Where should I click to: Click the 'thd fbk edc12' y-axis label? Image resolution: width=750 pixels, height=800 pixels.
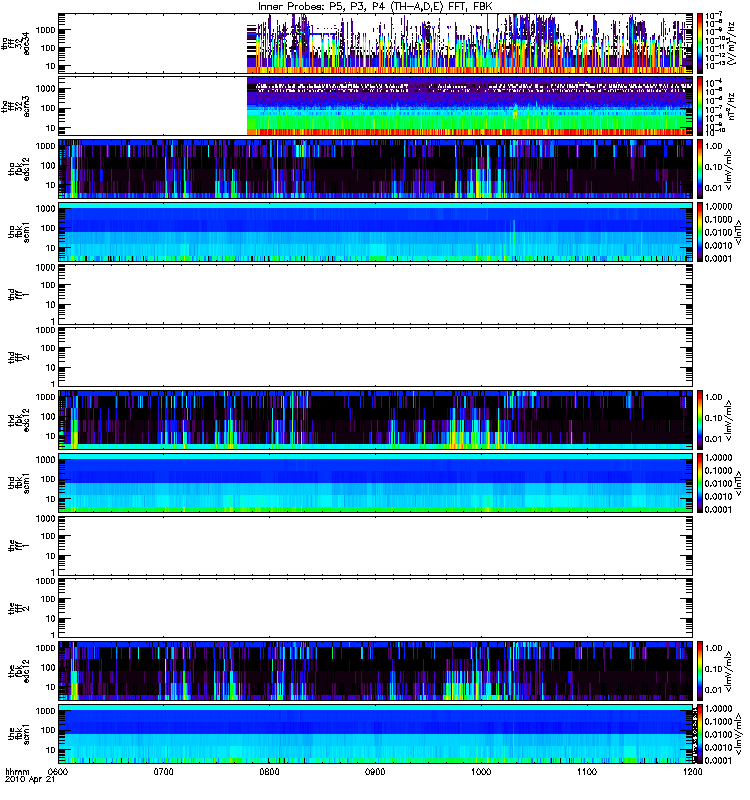click(19, 420)
